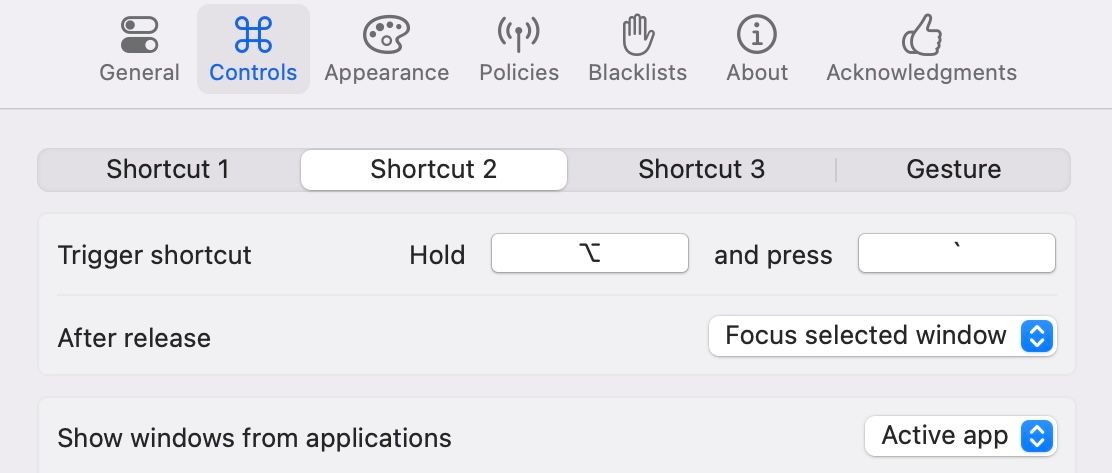Viewport: 1112px width, 473px height.
Task: Click the Blacklists label in toolbar
Action: [637, 73]
